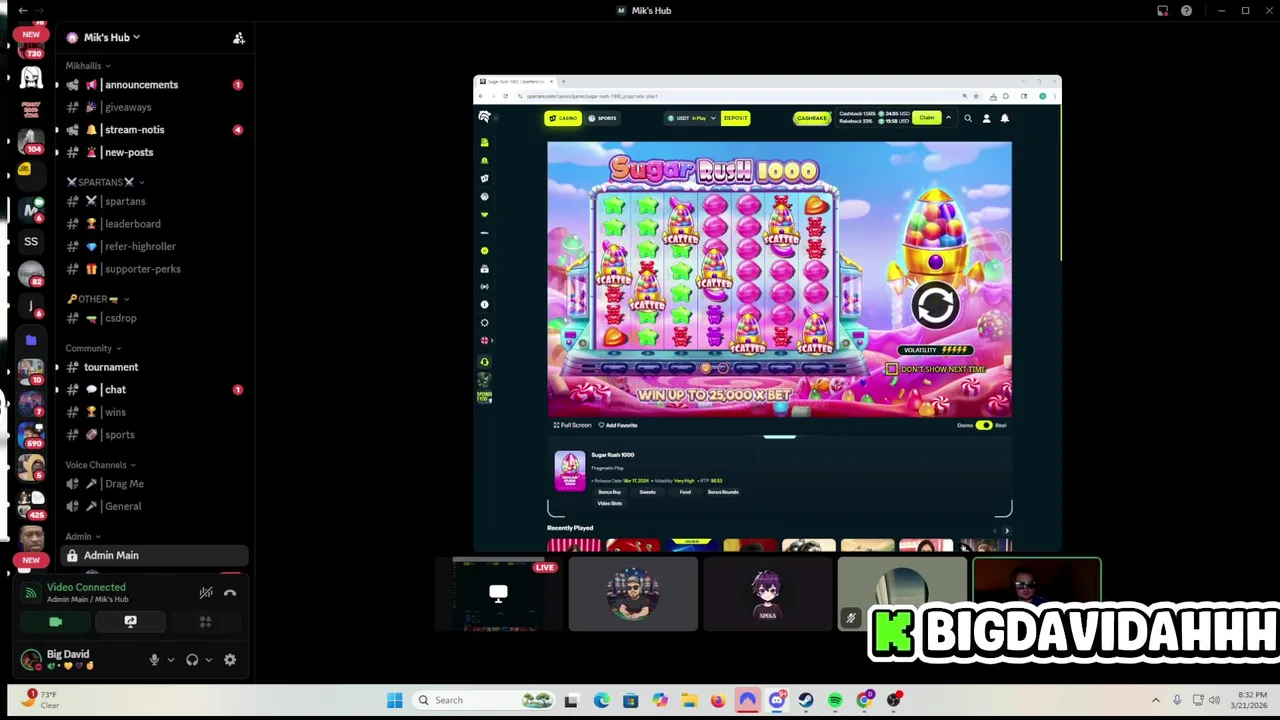This screenshot has width=1280, height=720.
Task: Click the Sports tab in the stream
Action: [602, 118]
